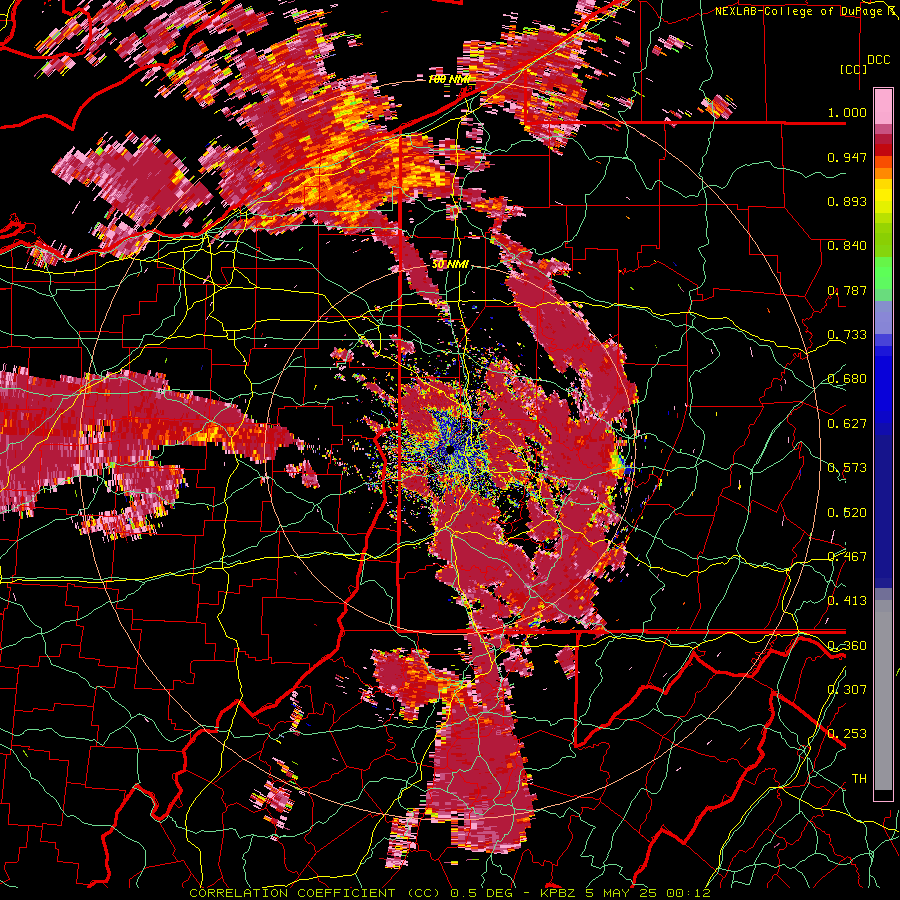Click the 50 NMI range ring label
Viewport: 900px width, 900px height.
451,265
